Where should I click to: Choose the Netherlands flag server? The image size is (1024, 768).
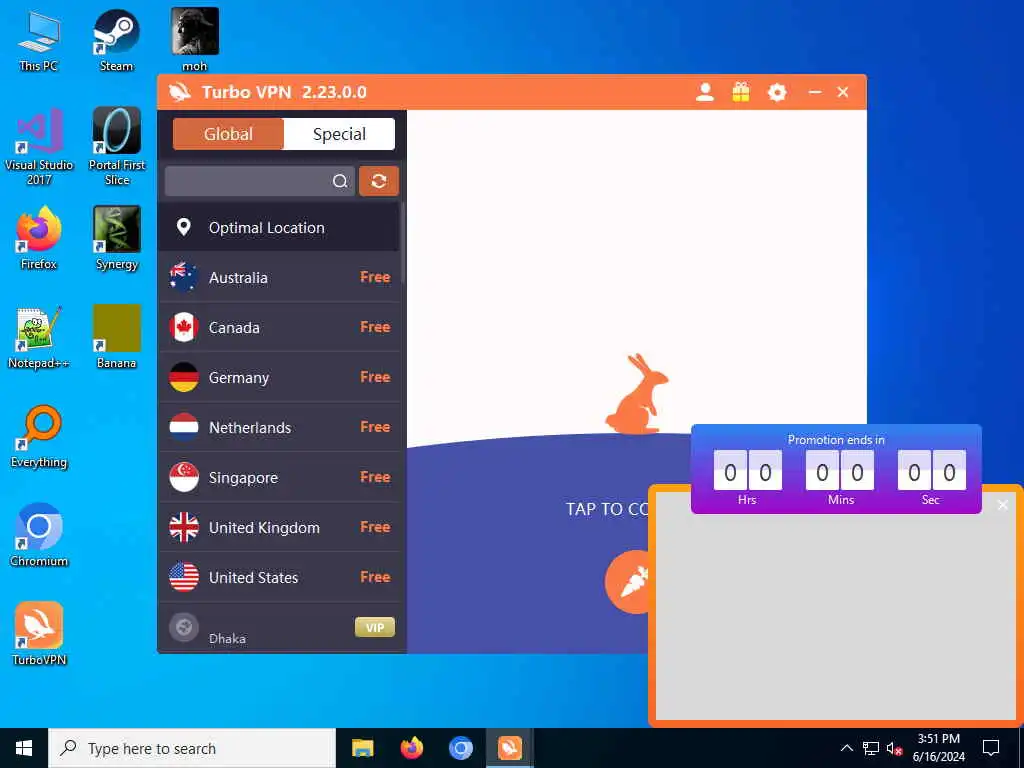[278, 427]
